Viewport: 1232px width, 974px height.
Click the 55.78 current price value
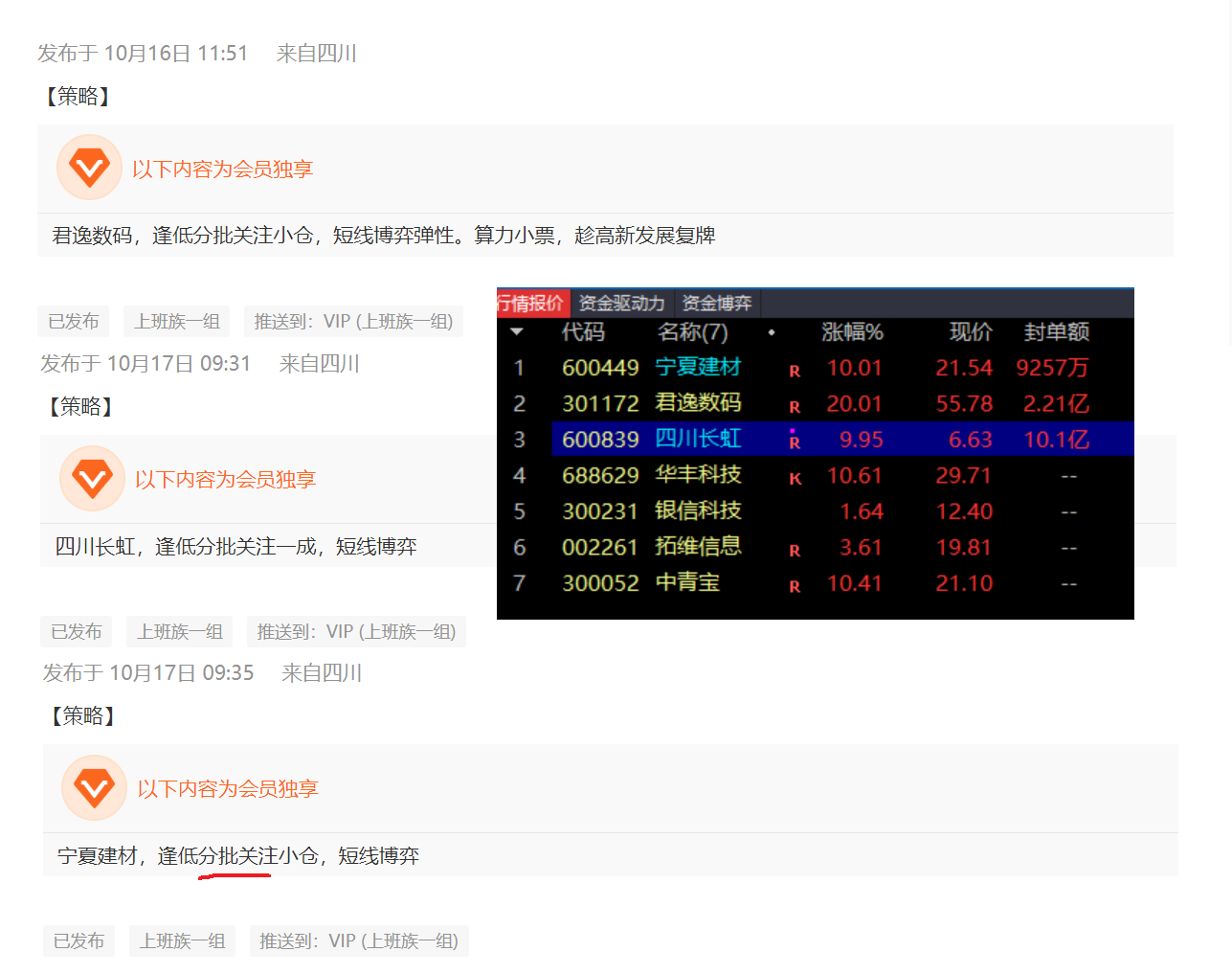964,404
